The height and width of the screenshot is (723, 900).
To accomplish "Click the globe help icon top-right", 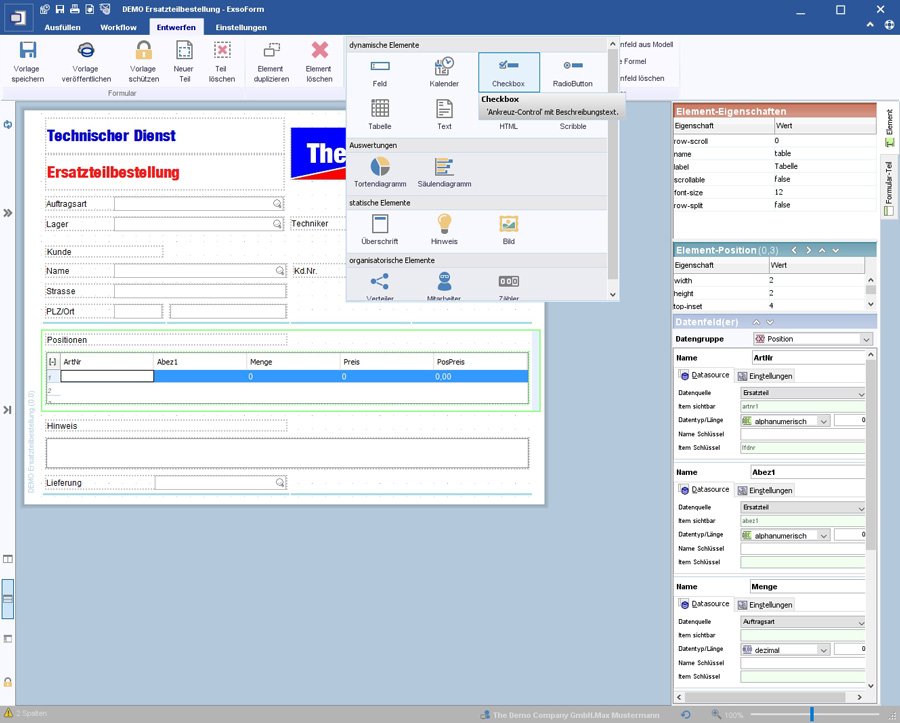I will click(889, 25).
